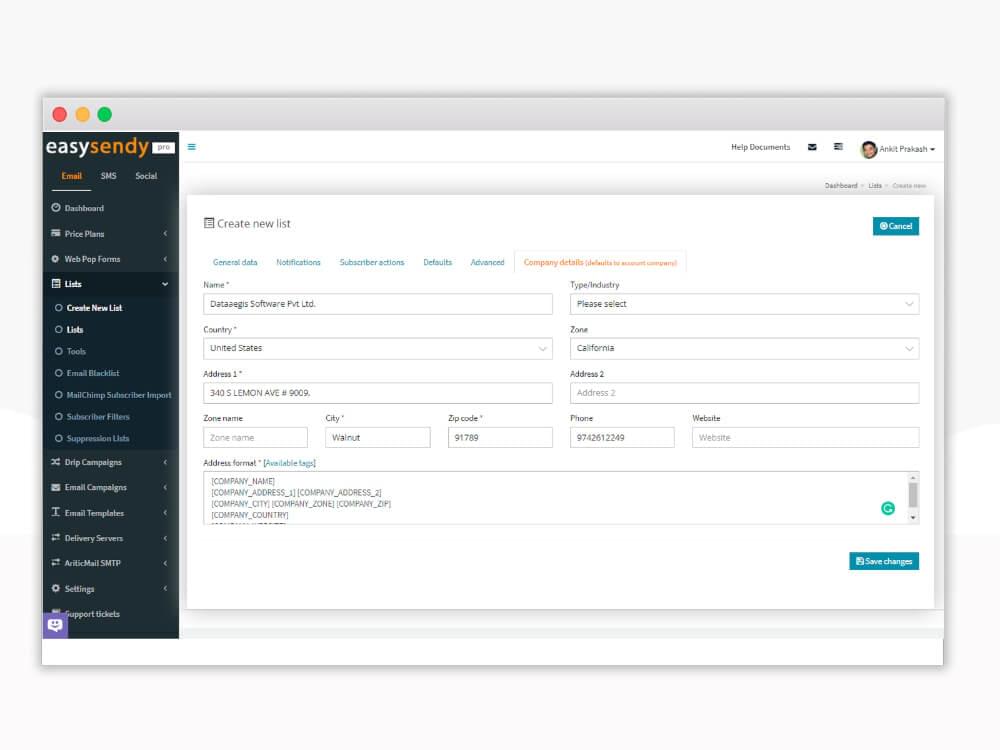Image resolution: width=1000 pixels, height=750 pixels.
Task: Click the Drip Campaigns shuffle icon
Action: click(55, 462)
